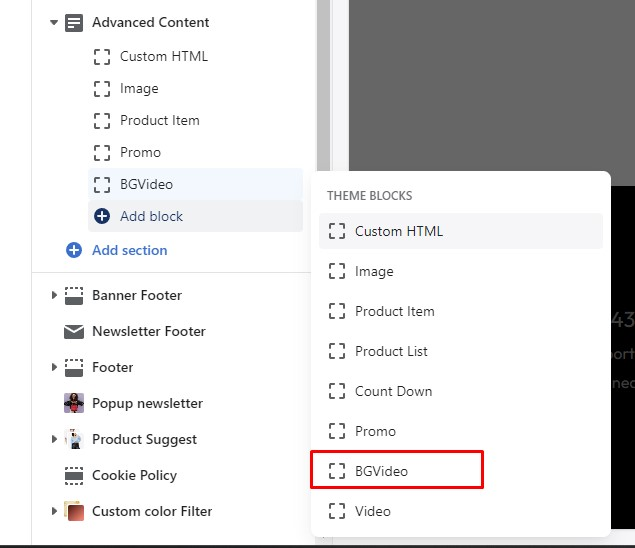This screenshot has width=635, height=548.
Task: Click the Popup newsletter thumbnail icon
Action: tap(74, 403)
